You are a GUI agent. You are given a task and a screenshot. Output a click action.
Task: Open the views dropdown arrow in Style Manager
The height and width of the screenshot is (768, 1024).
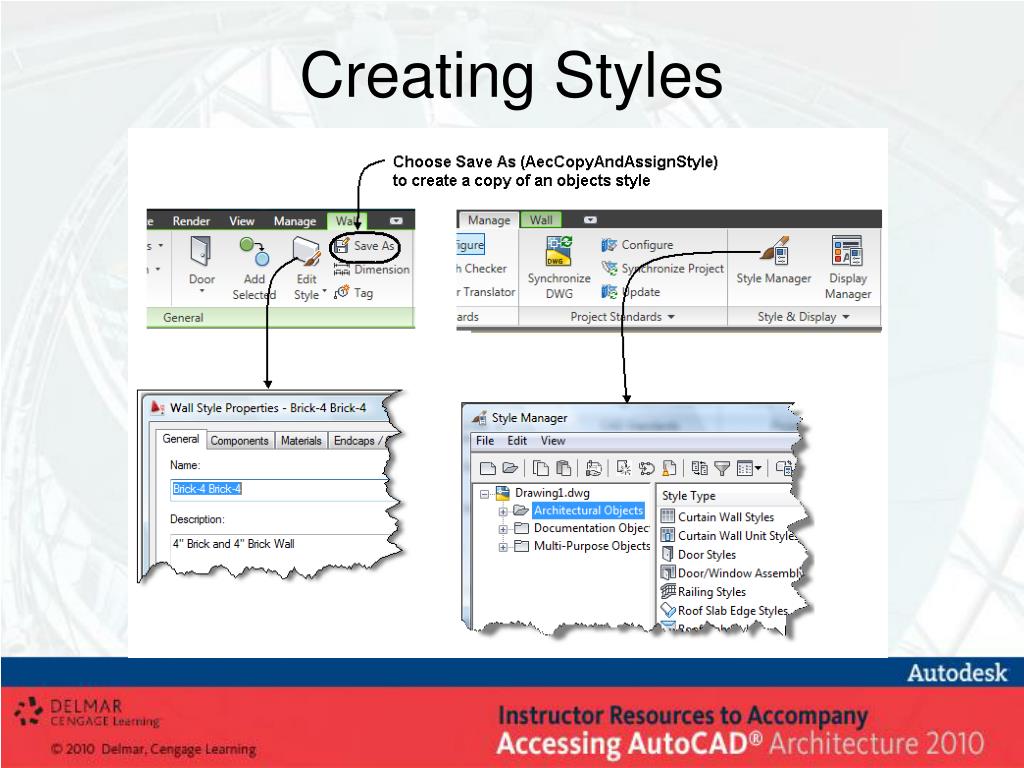coord(758,468)
